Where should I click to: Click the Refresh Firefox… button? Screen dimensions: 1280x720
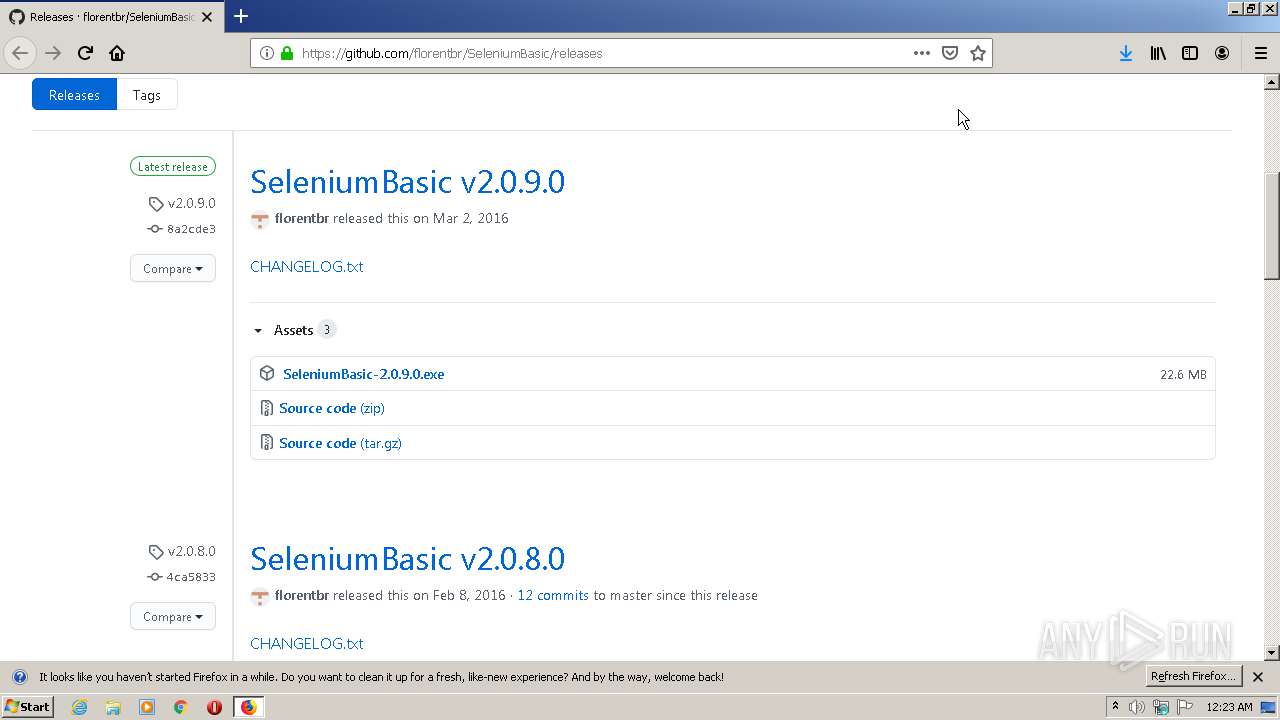click(1194, 676)
